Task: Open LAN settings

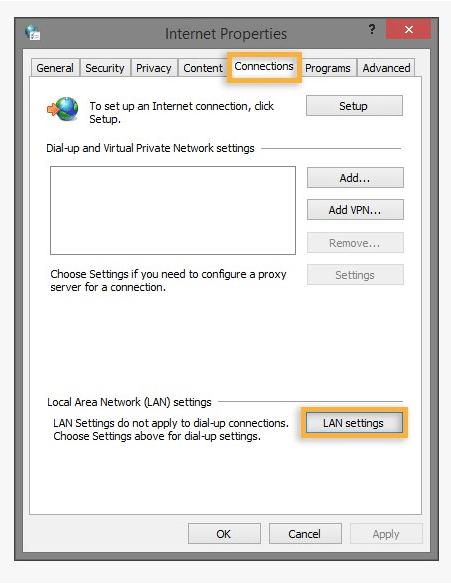Action: (354, 423)
